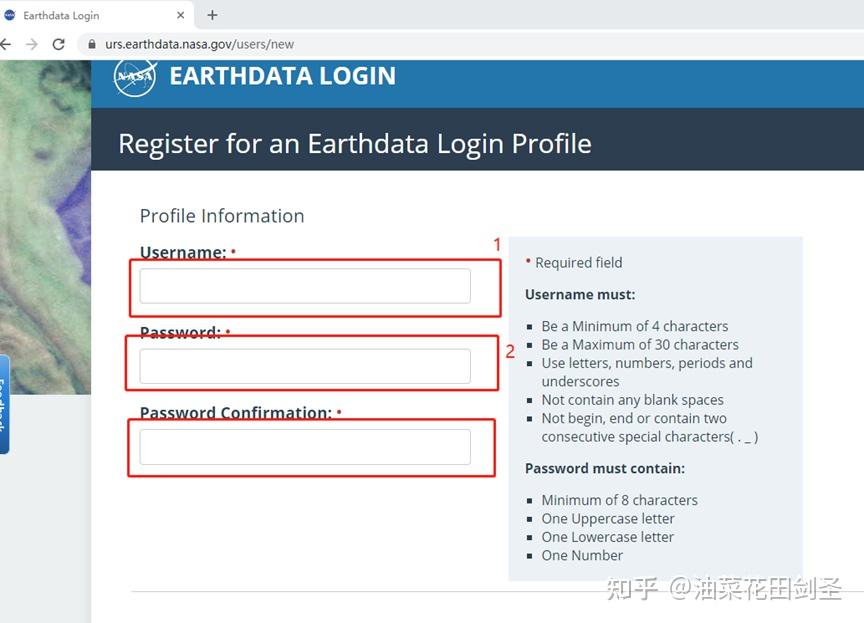Click the EARTHDATA LOGIN header link

coord(282,75)
